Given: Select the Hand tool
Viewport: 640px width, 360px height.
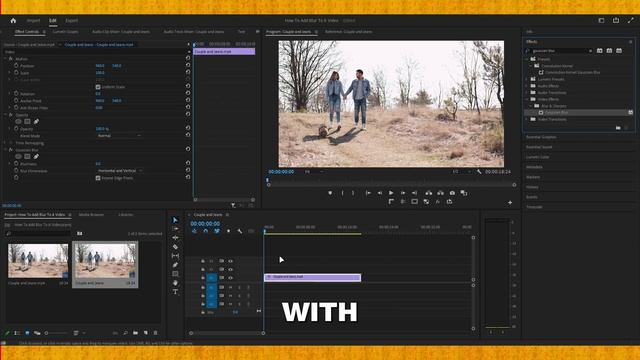Looking at the screenshot, I should [x=175, y=283].
